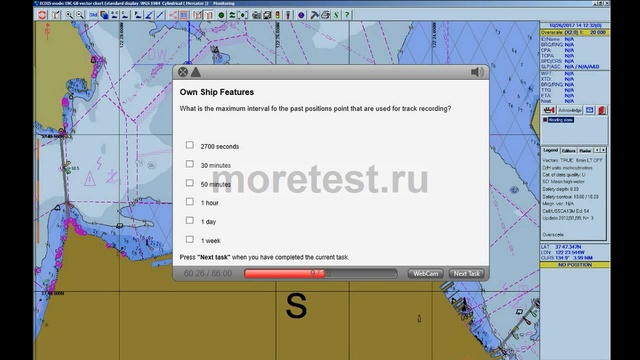Click the red buoy marker icon
The width and height of the screenshot is (640, 360).
coord(288,15)
